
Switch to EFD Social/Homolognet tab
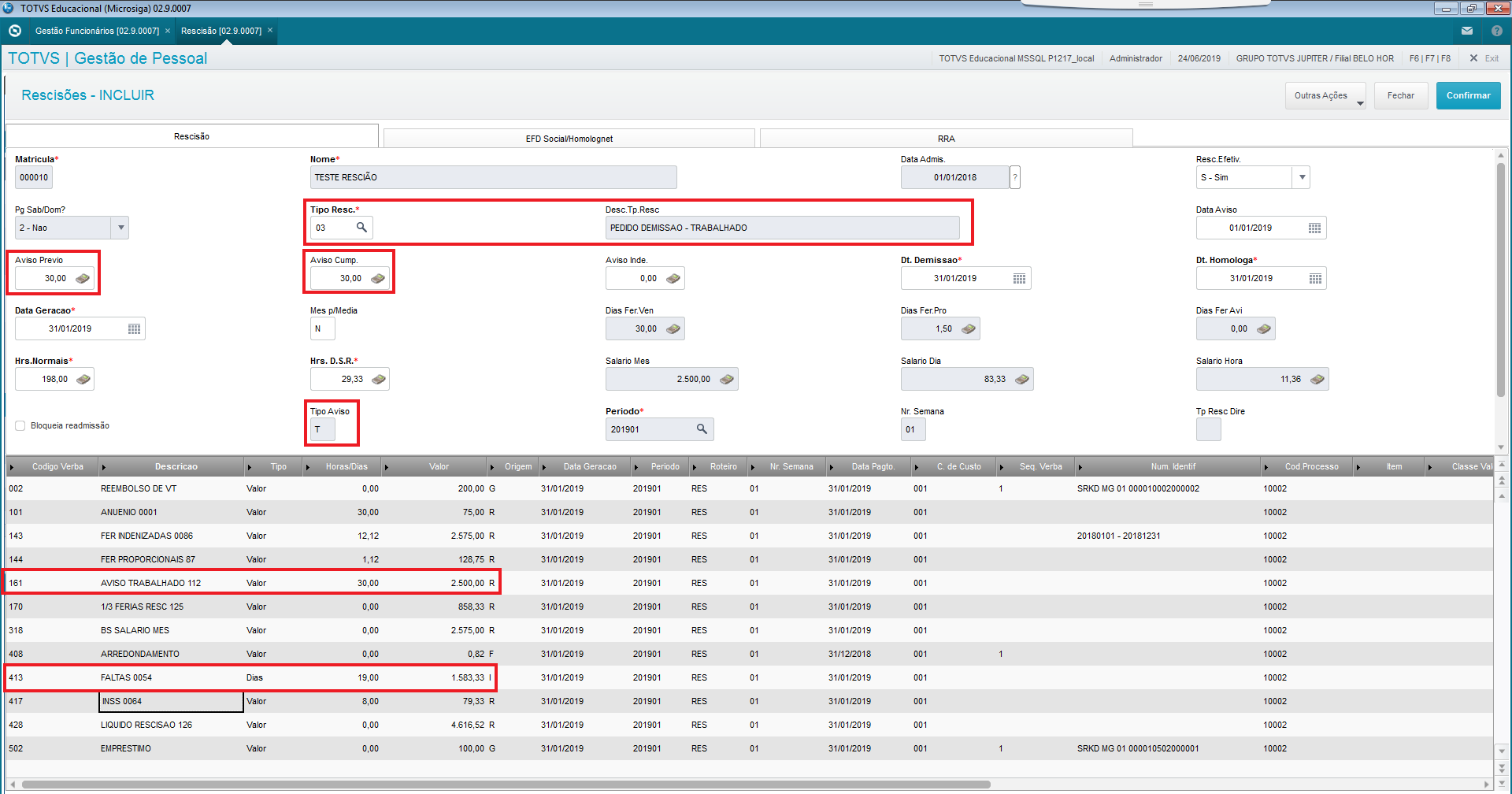(569, 139)
